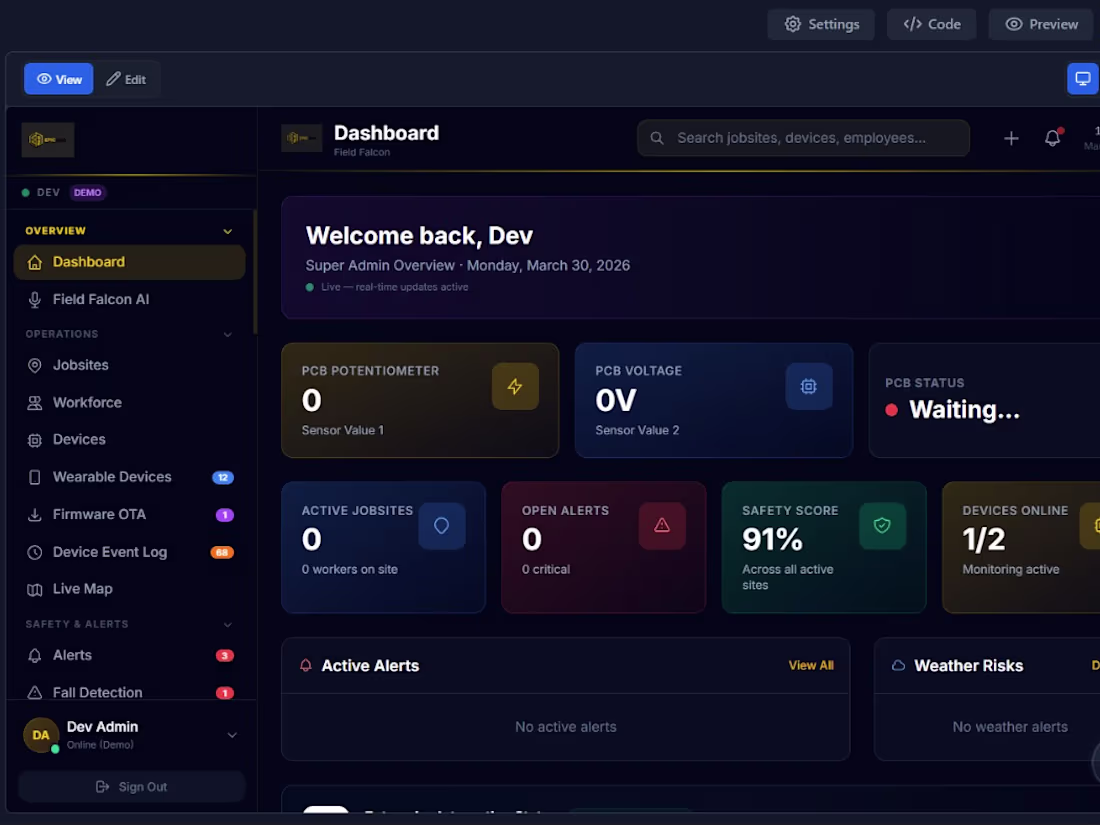1100x825 pixels.
Task: Open the Code view button
Action: [x=931, y=25]
